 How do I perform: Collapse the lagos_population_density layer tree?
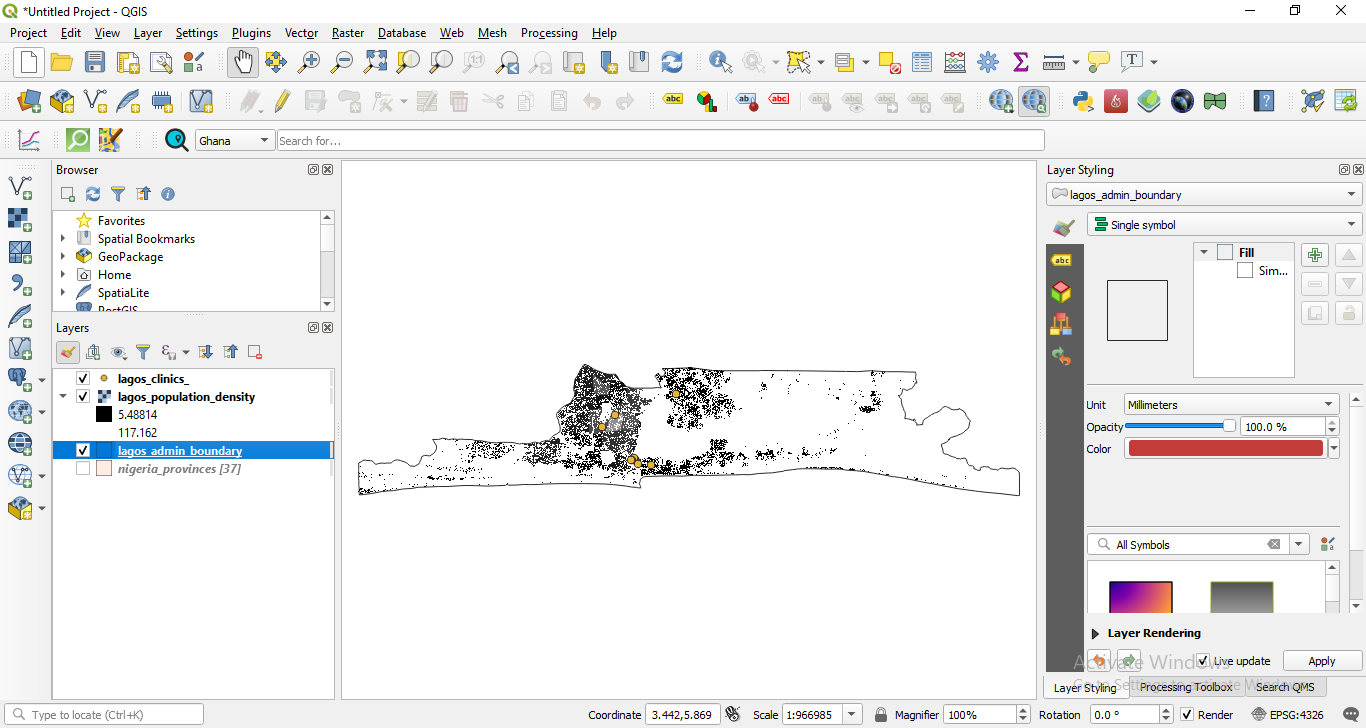tap(63, 397)
